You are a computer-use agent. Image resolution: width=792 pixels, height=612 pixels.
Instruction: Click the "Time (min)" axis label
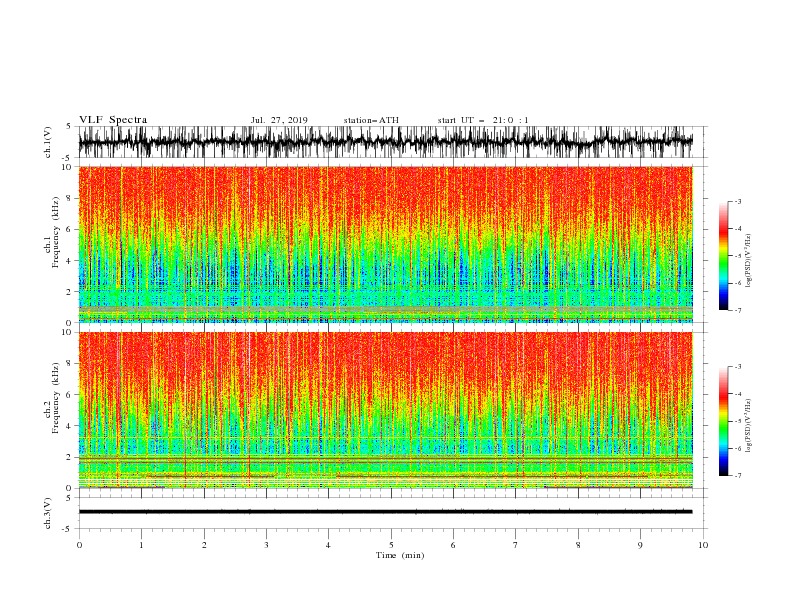(400, 555)
